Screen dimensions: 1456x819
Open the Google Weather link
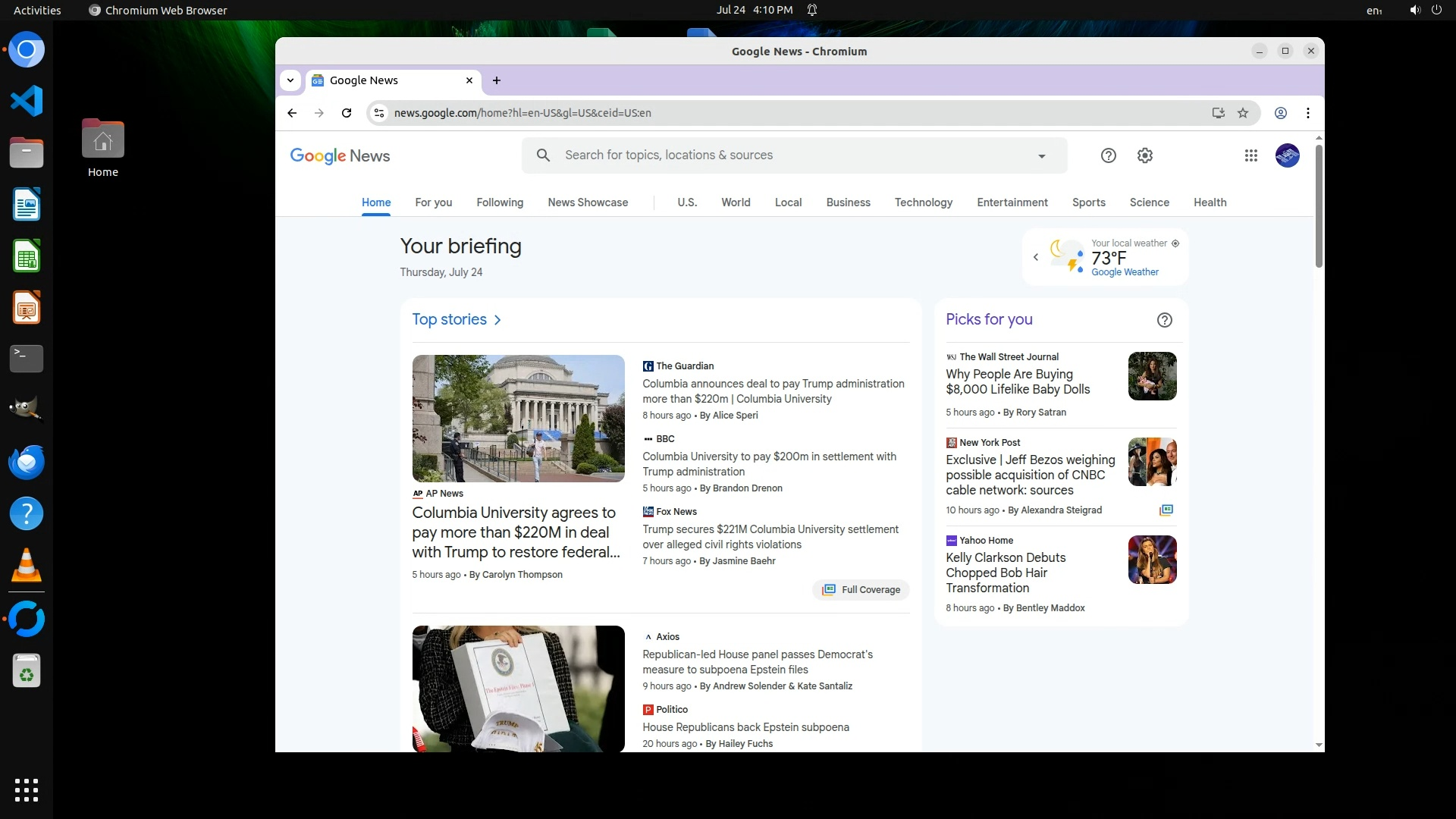click(x=1124, y=272)
